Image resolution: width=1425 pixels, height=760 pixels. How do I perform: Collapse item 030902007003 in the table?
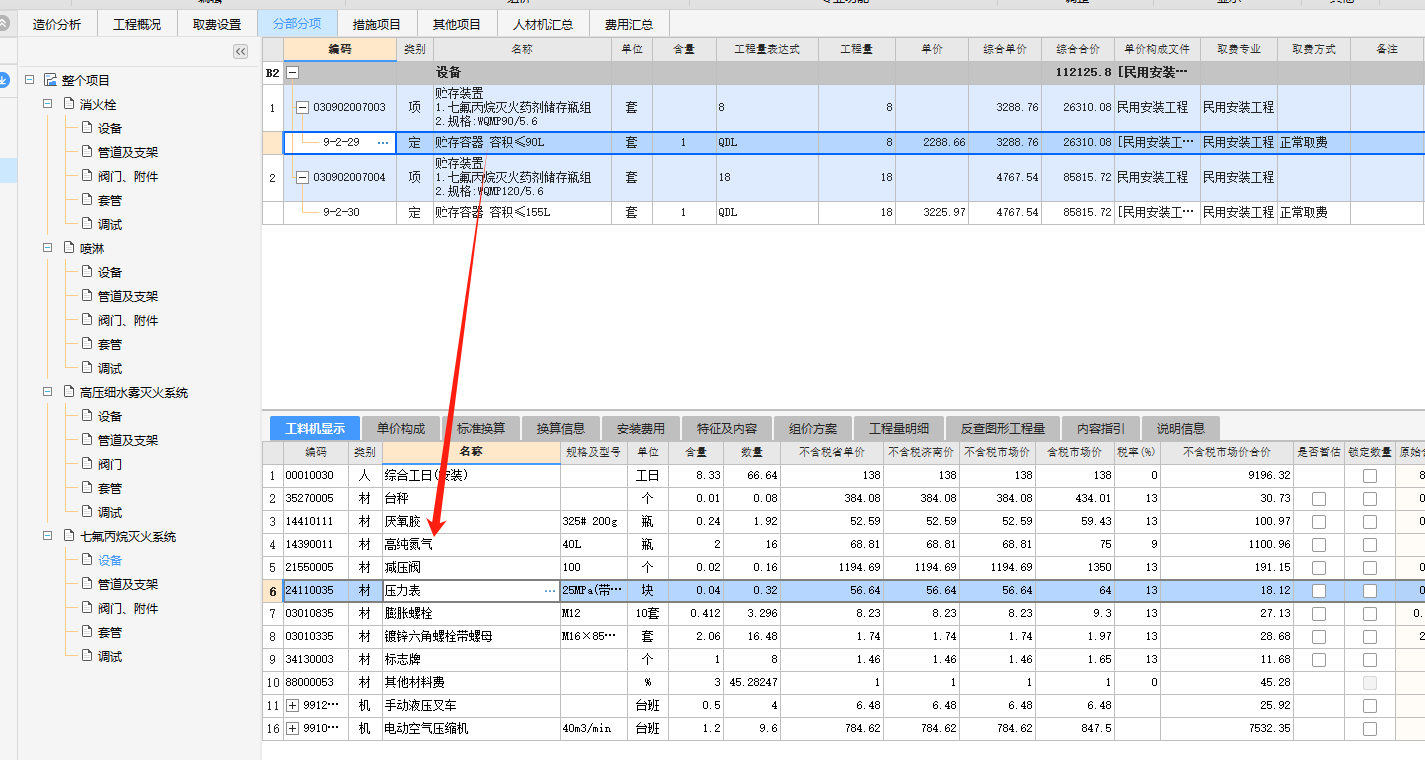[303, 108]
